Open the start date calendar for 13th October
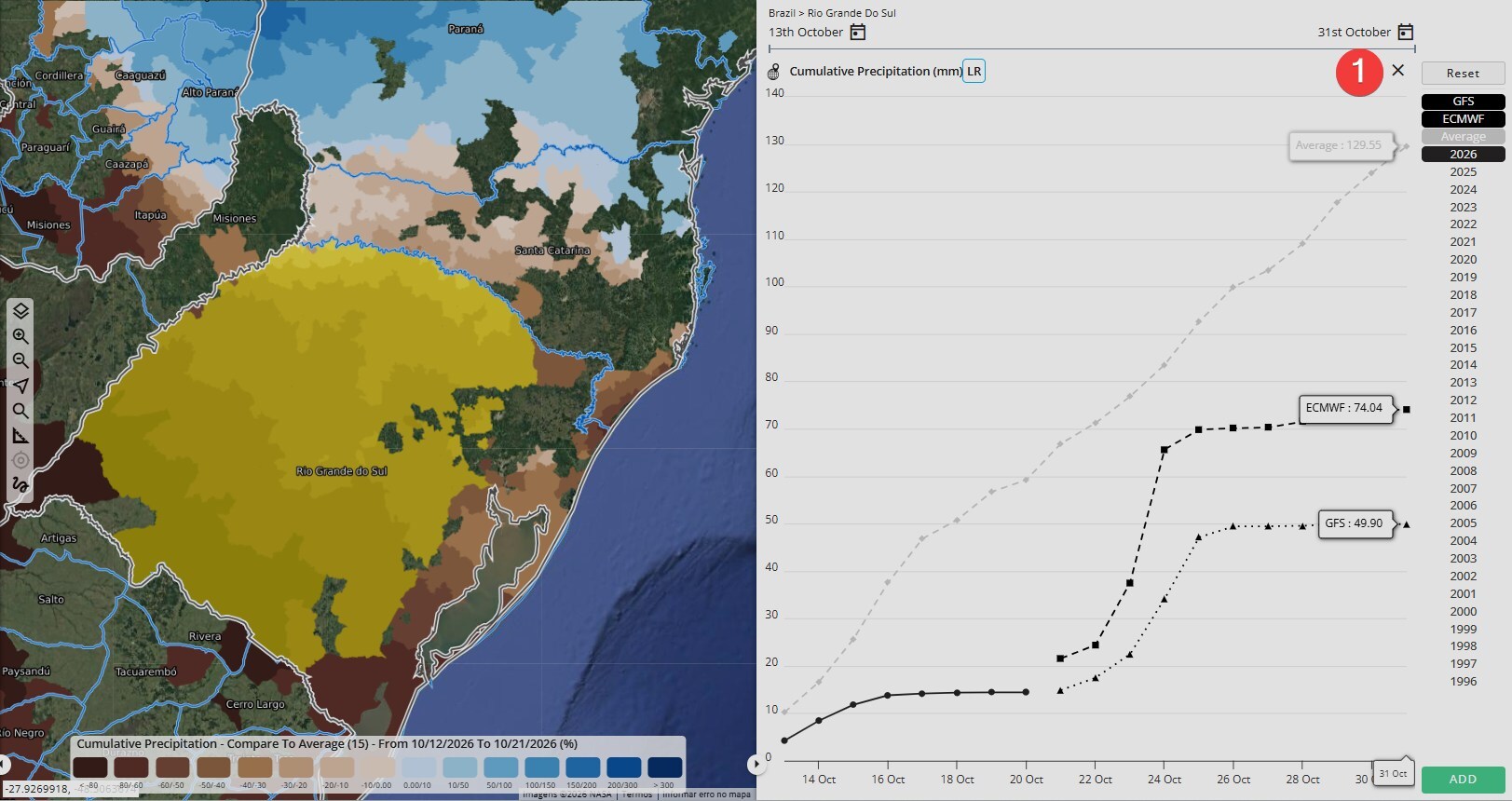This screenshot has height=801, width=1512. (x=858, y=33)
